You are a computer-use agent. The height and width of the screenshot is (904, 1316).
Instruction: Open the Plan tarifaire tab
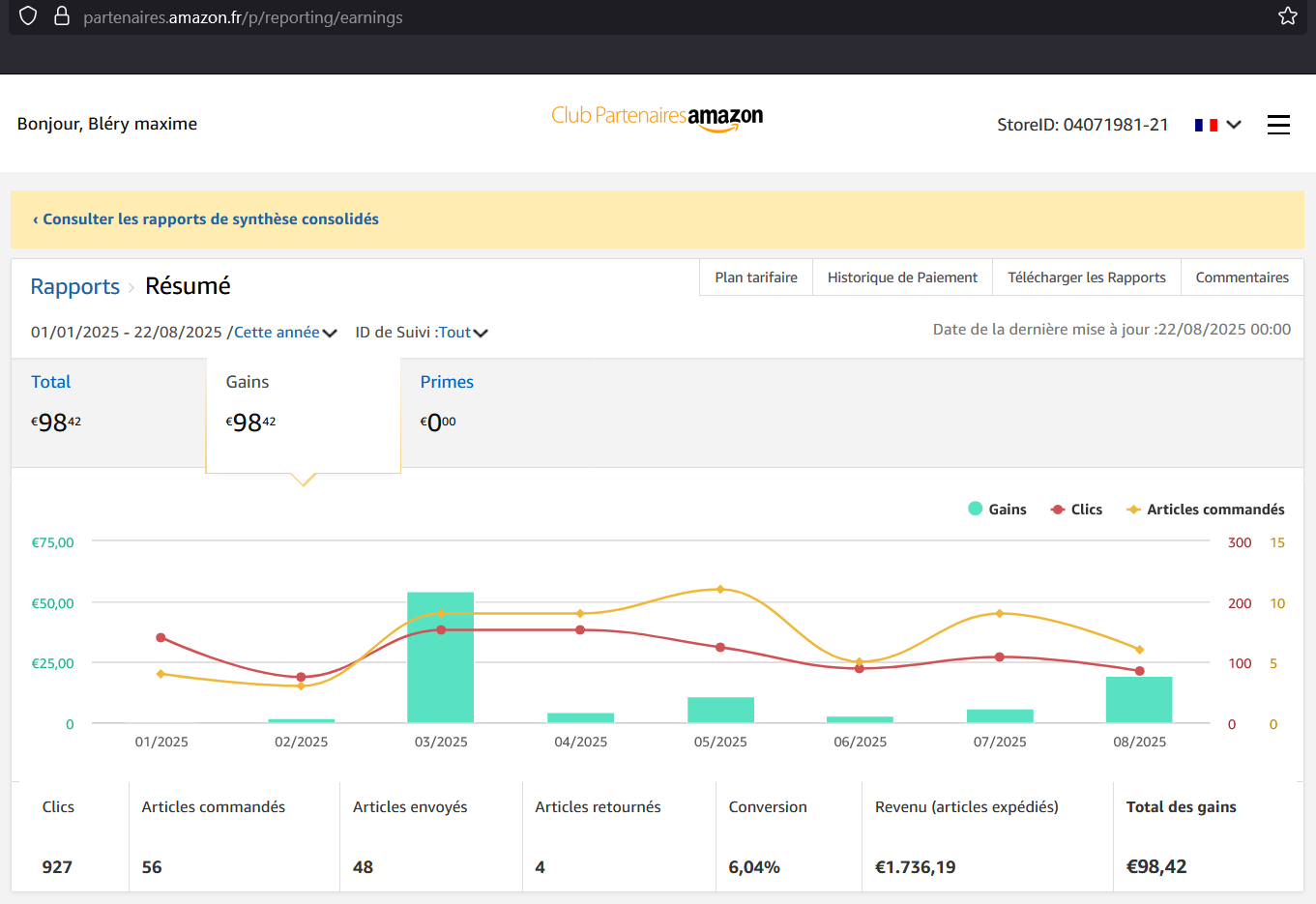tap(756, 277)
